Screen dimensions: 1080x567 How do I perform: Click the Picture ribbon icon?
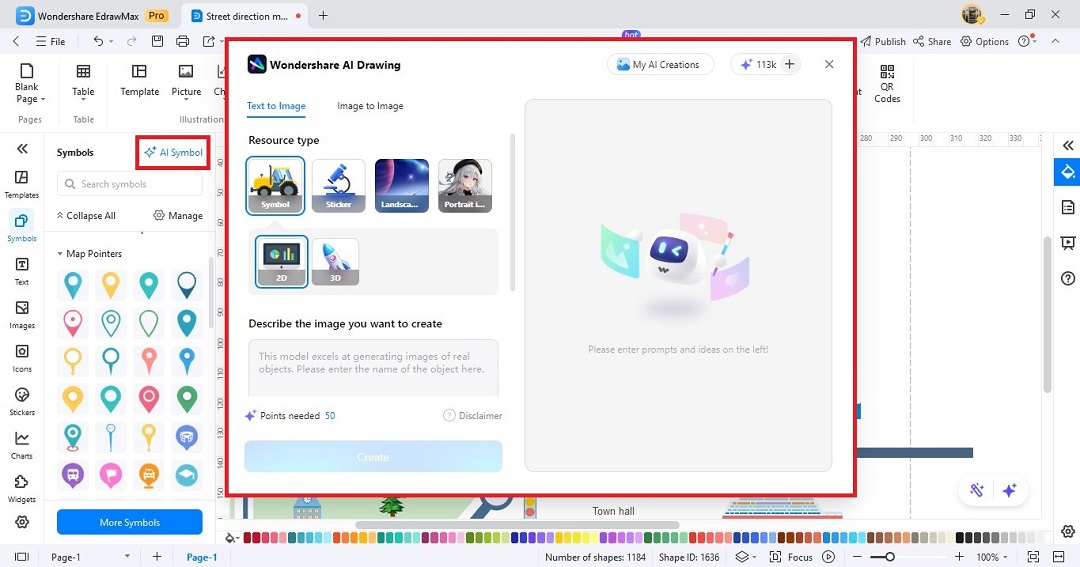[186, 81]
